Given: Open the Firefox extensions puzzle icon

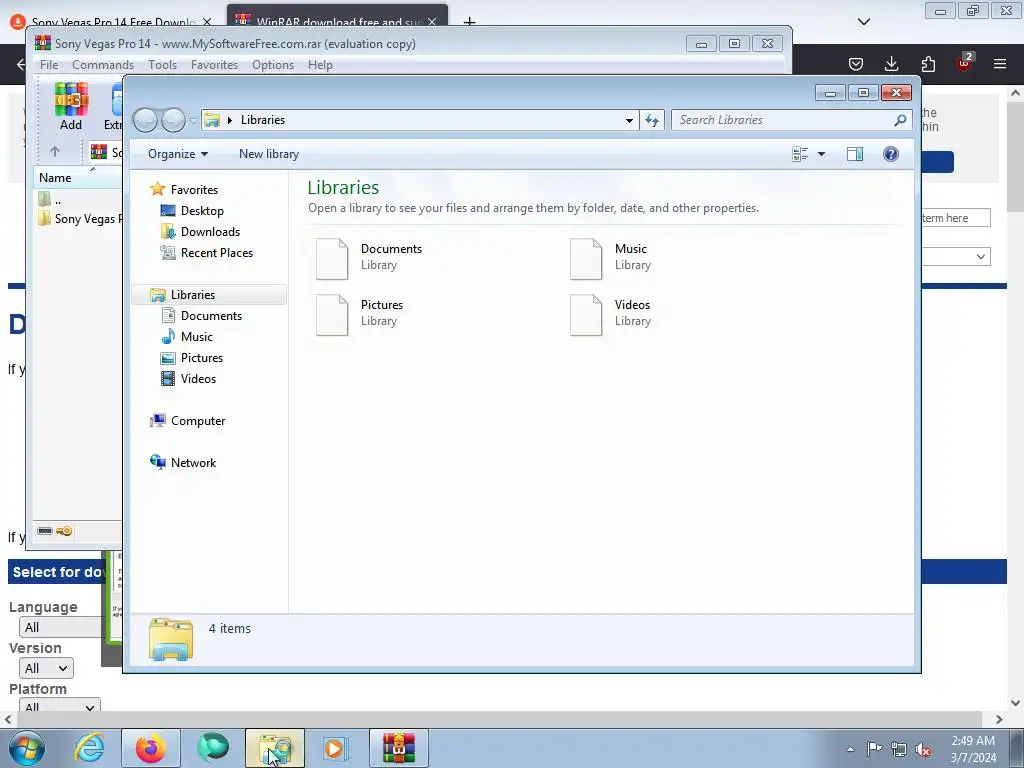Looking at the screenshot, I should 928,63.
